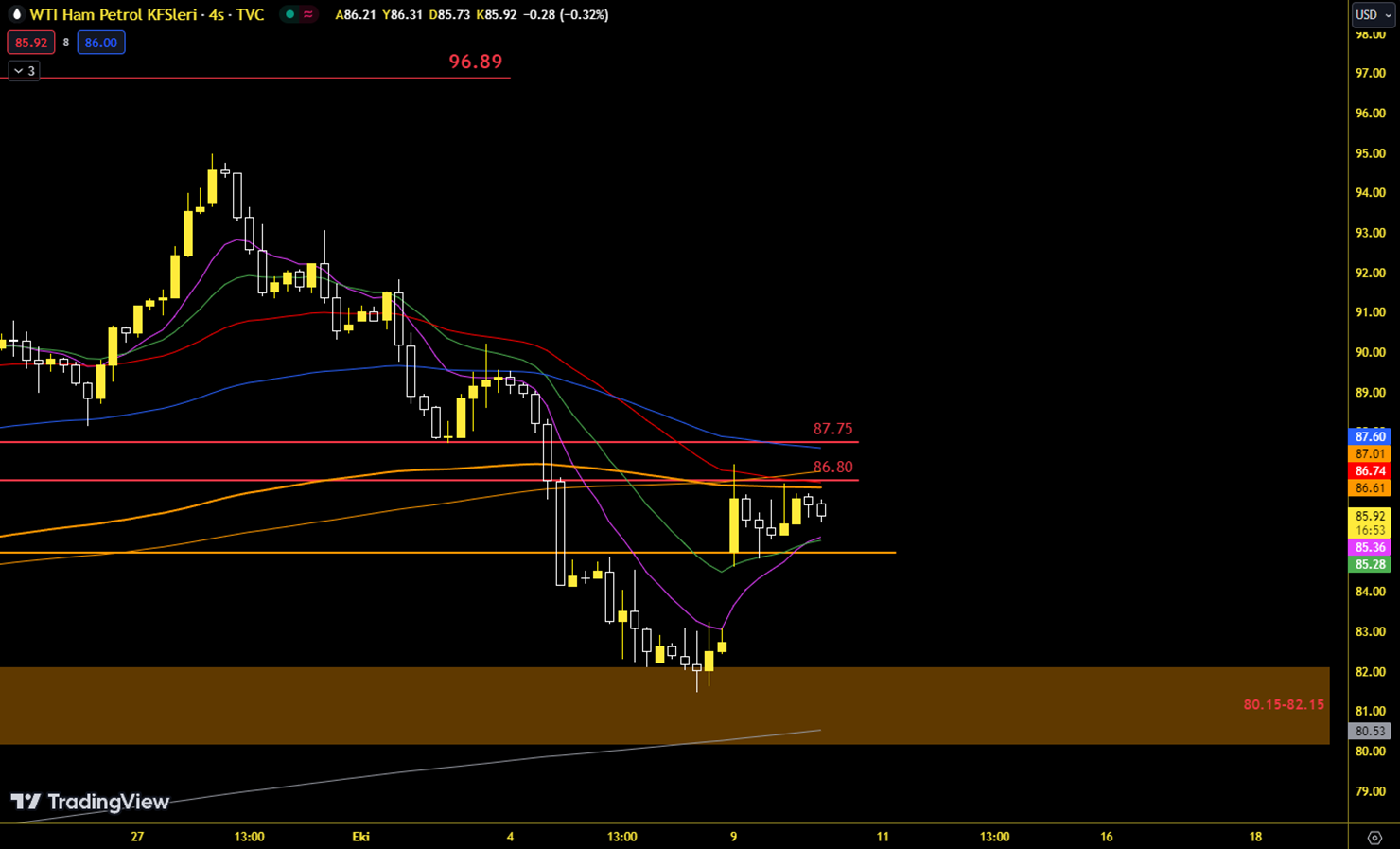Select the 87.75 level label
The width and height of the screenshot is (1400, 849).
(x=832, y=429)
